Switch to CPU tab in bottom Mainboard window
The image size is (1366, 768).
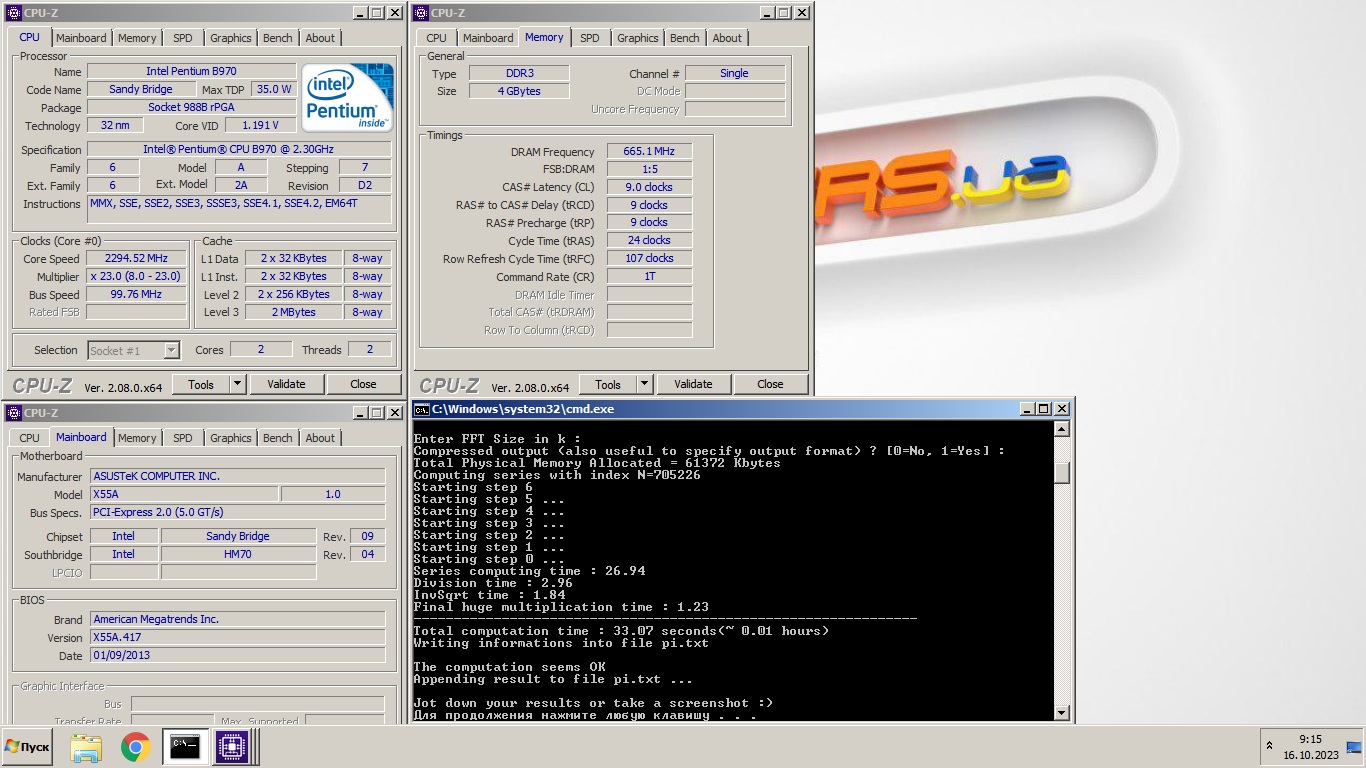coord(30,438)
